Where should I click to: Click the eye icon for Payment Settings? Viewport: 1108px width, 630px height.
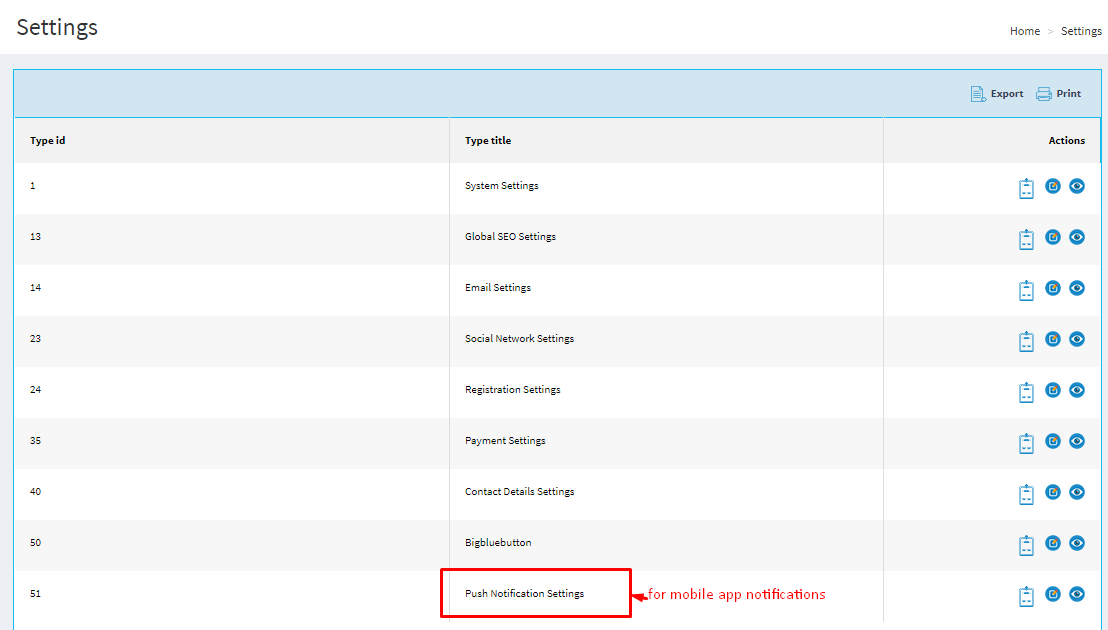pyautogui.click(x=1077, y=441)
